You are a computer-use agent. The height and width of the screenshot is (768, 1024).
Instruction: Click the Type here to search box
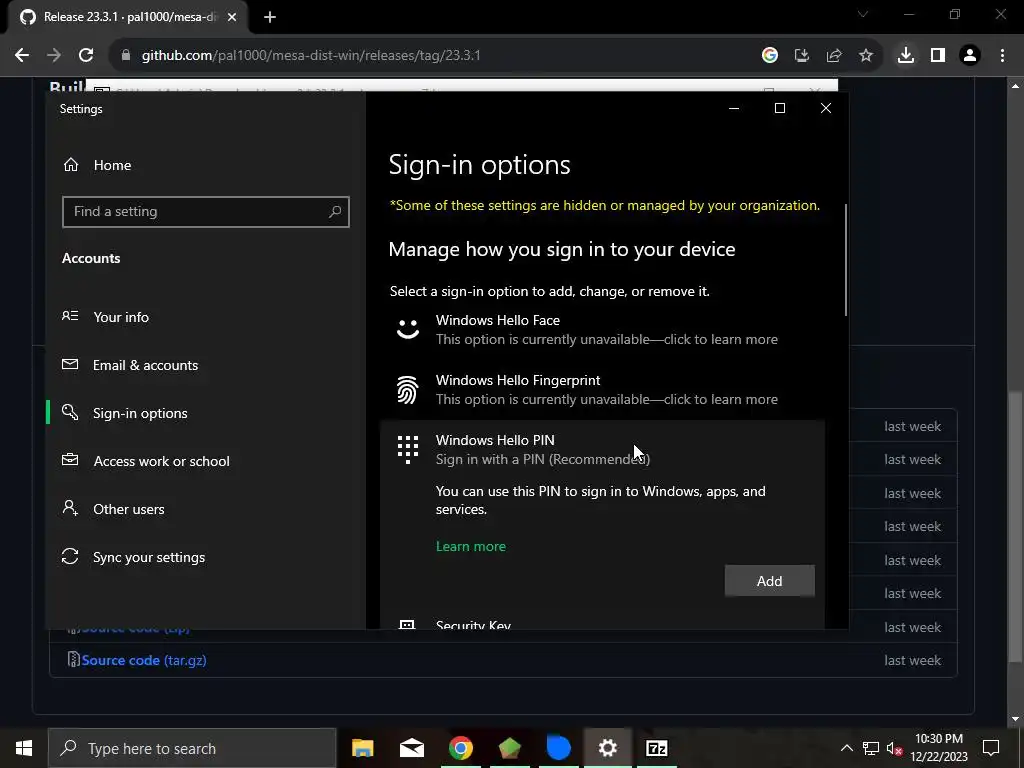[192, 748]
